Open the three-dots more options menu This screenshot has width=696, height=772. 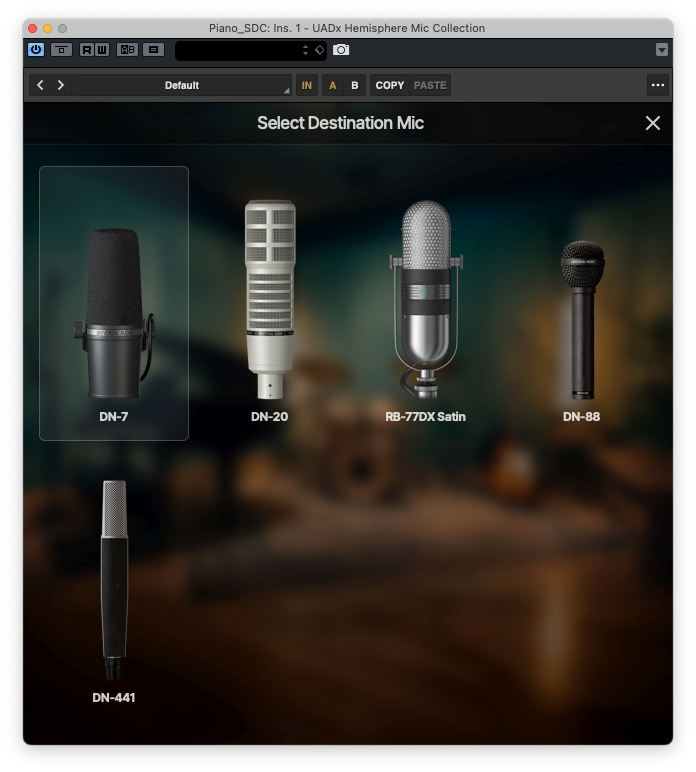pos(658,85)
